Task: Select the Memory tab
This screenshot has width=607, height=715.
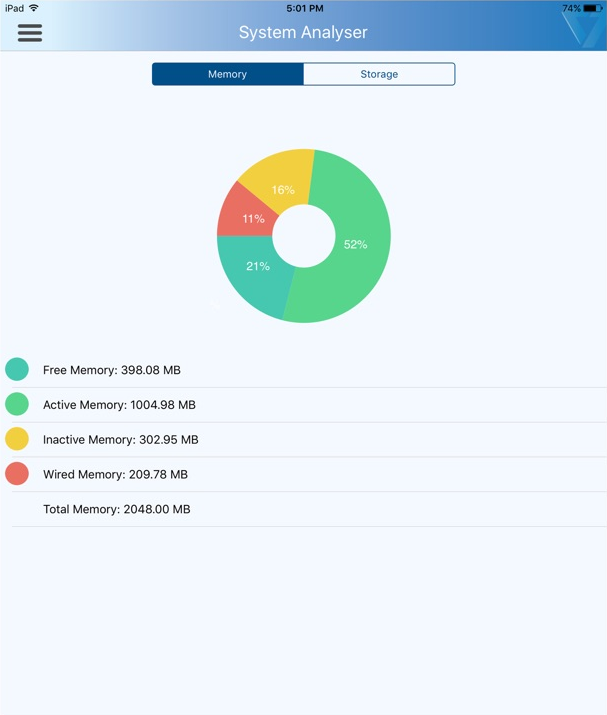Action: click(228, 74)
